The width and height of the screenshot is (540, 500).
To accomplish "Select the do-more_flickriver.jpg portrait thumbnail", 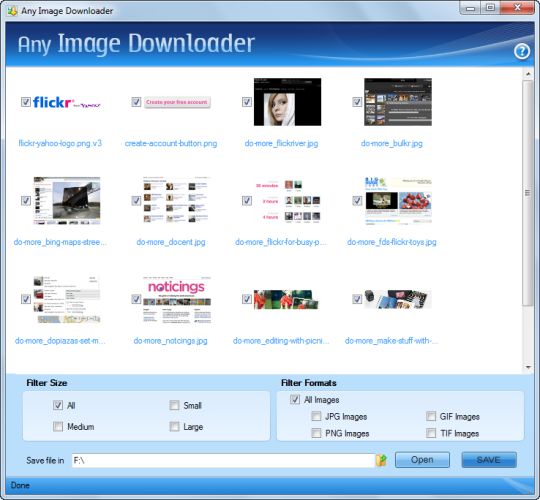I will (x=288, y=102).
